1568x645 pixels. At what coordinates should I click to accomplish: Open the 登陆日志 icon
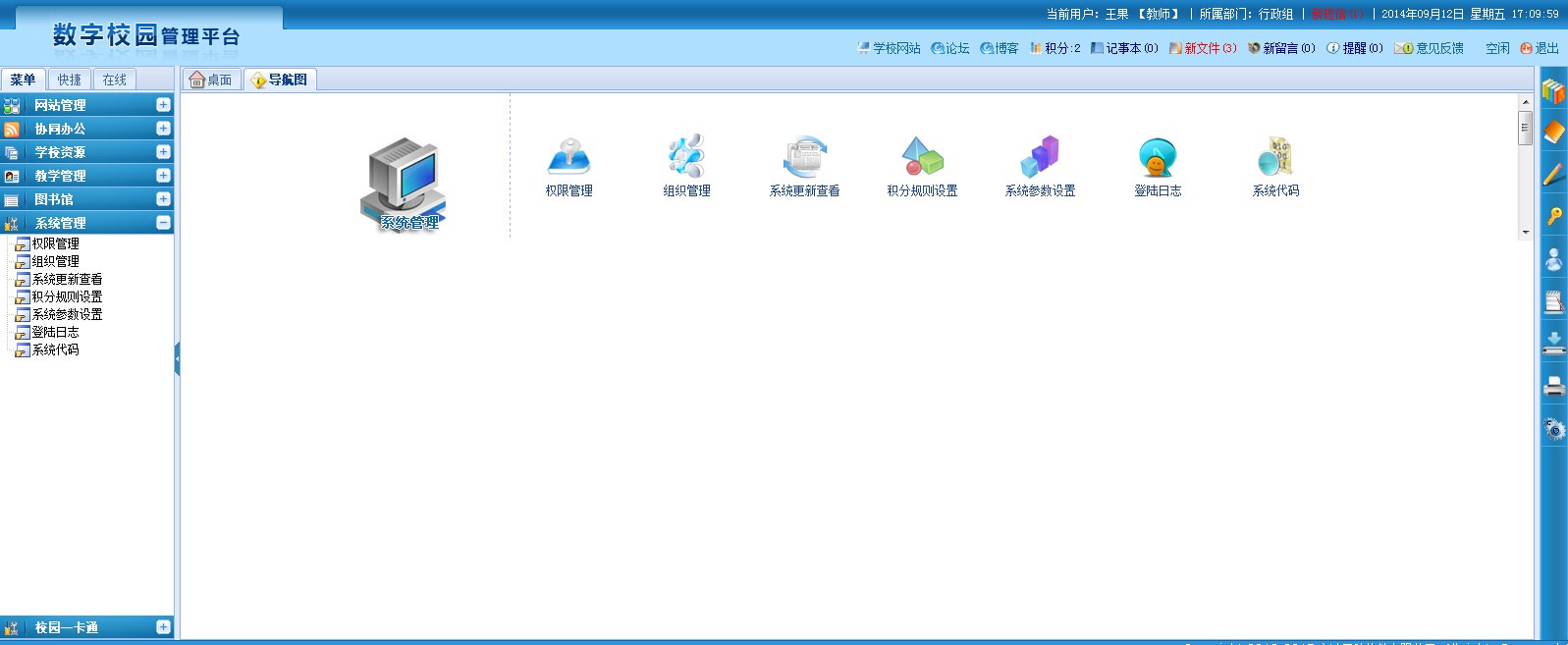[x=1158, y=158]
